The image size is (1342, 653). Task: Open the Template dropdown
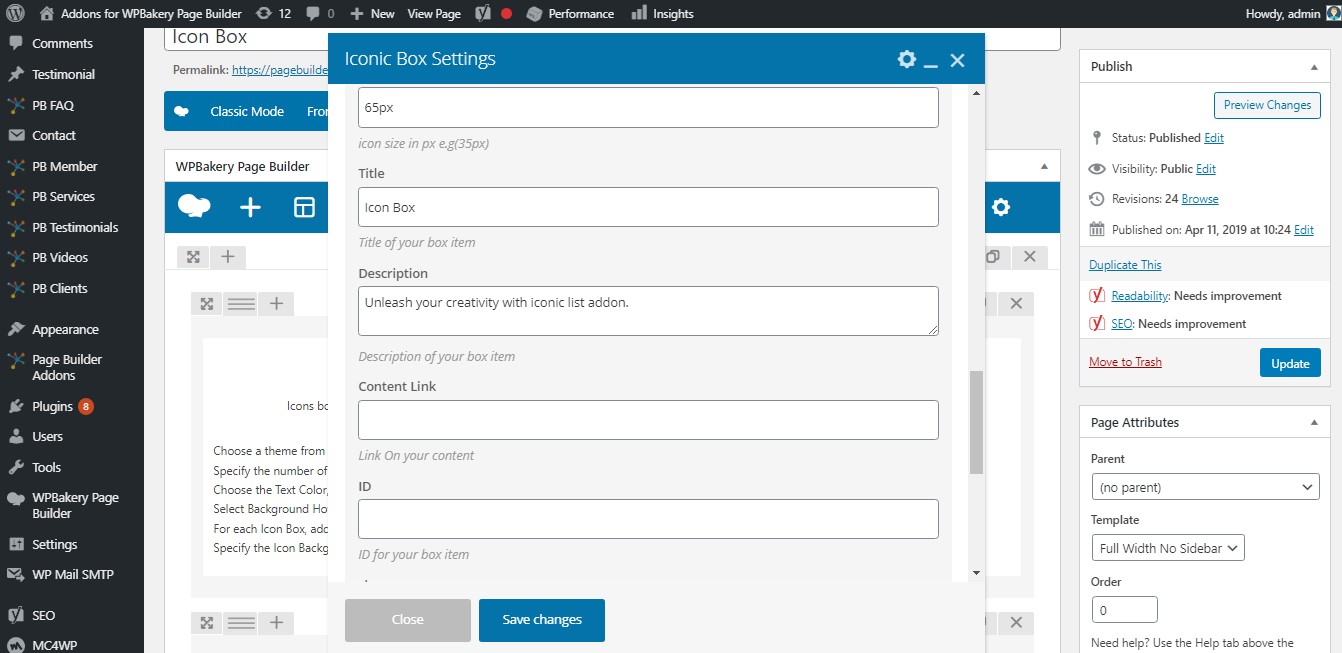(1168, 548)
